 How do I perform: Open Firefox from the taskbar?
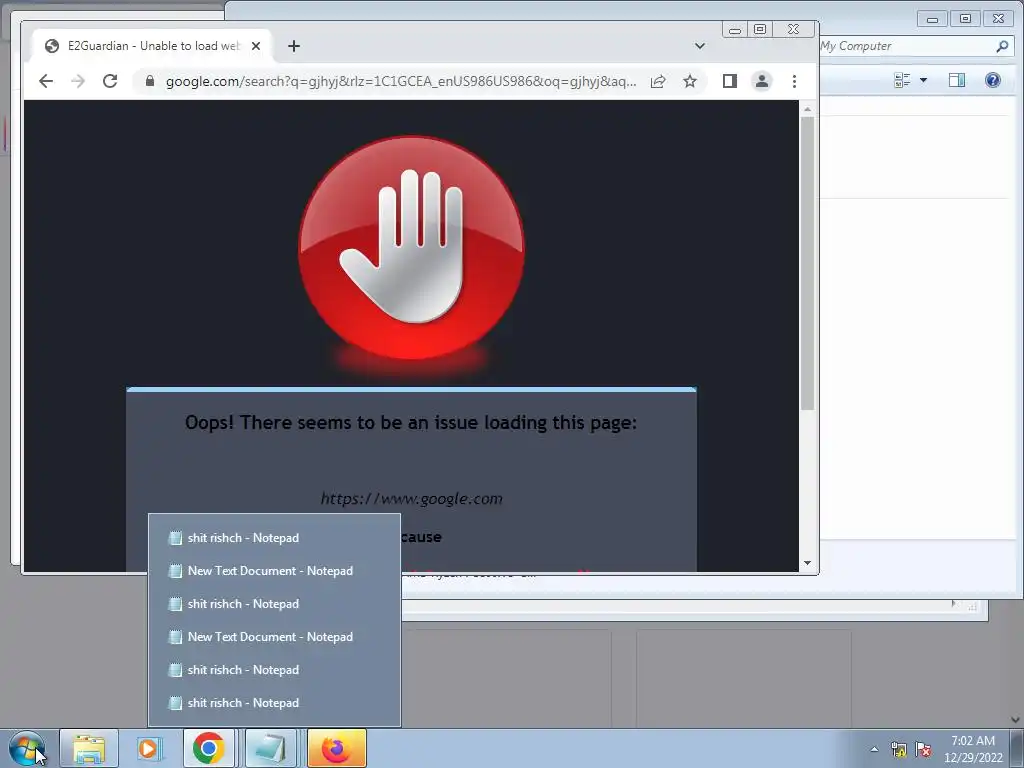pyautogui.click(x=336, y=748)
